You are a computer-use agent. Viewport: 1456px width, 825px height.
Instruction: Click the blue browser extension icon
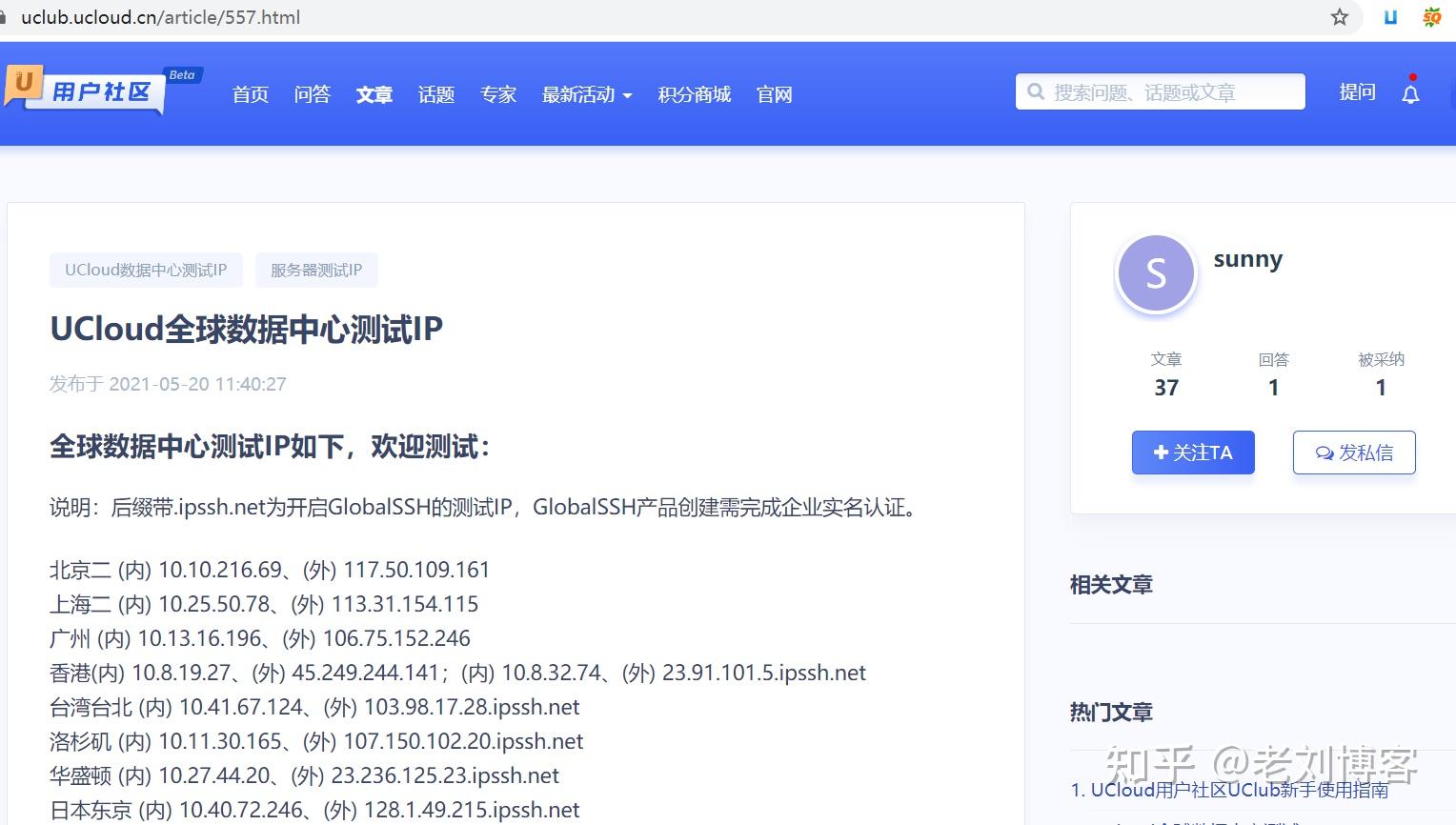[x=1389, y=16]
